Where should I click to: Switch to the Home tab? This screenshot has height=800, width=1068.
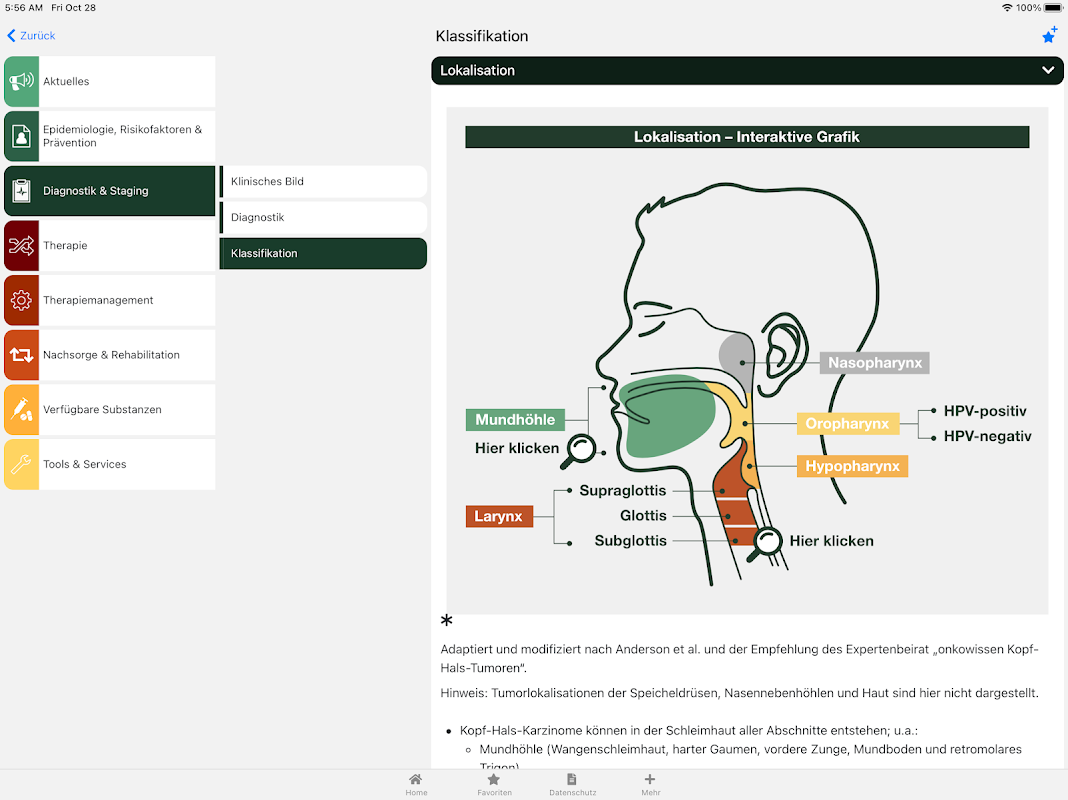415,784
